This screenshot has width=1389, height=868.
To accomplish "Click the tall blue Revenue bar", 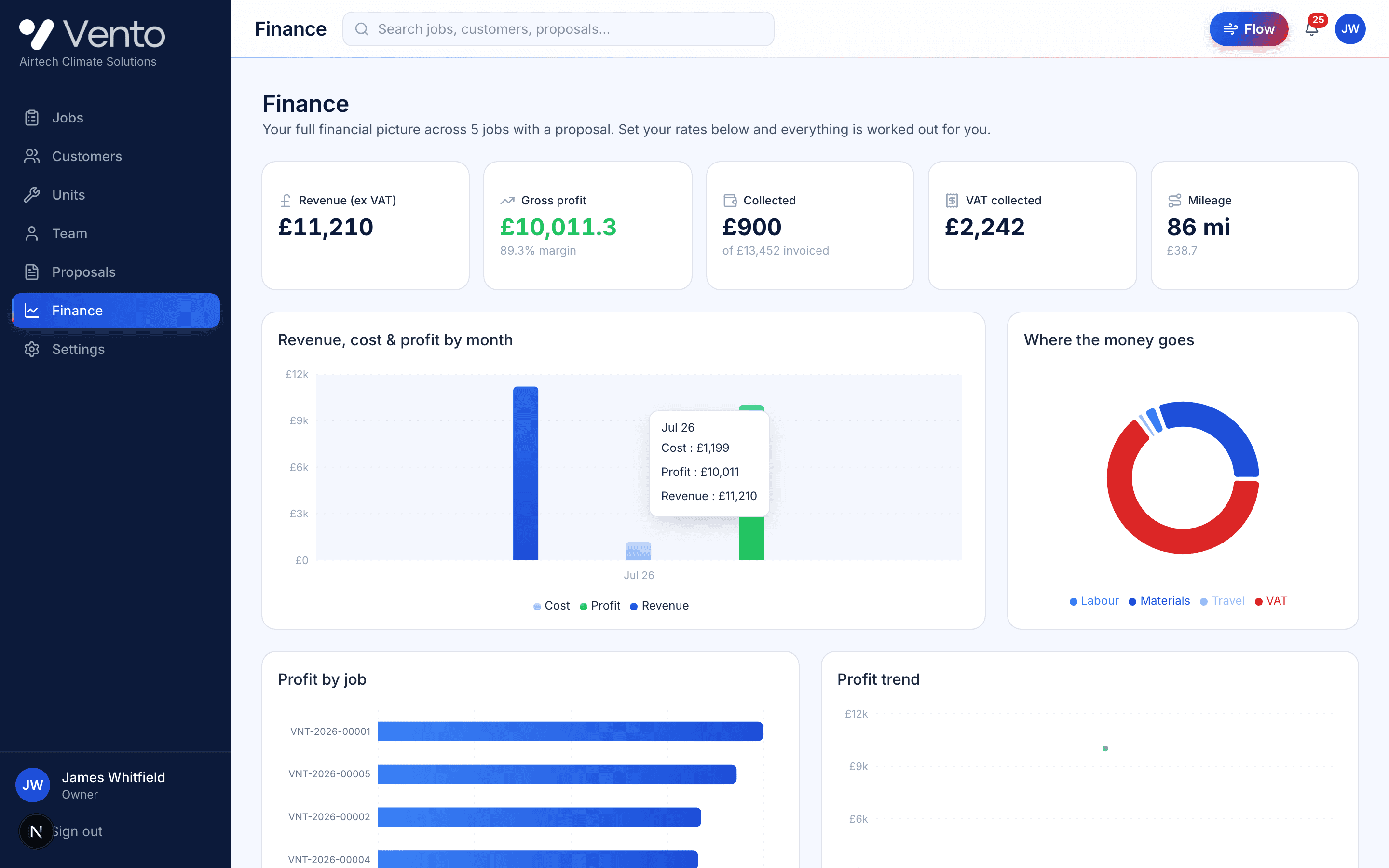I will (525, 473).
